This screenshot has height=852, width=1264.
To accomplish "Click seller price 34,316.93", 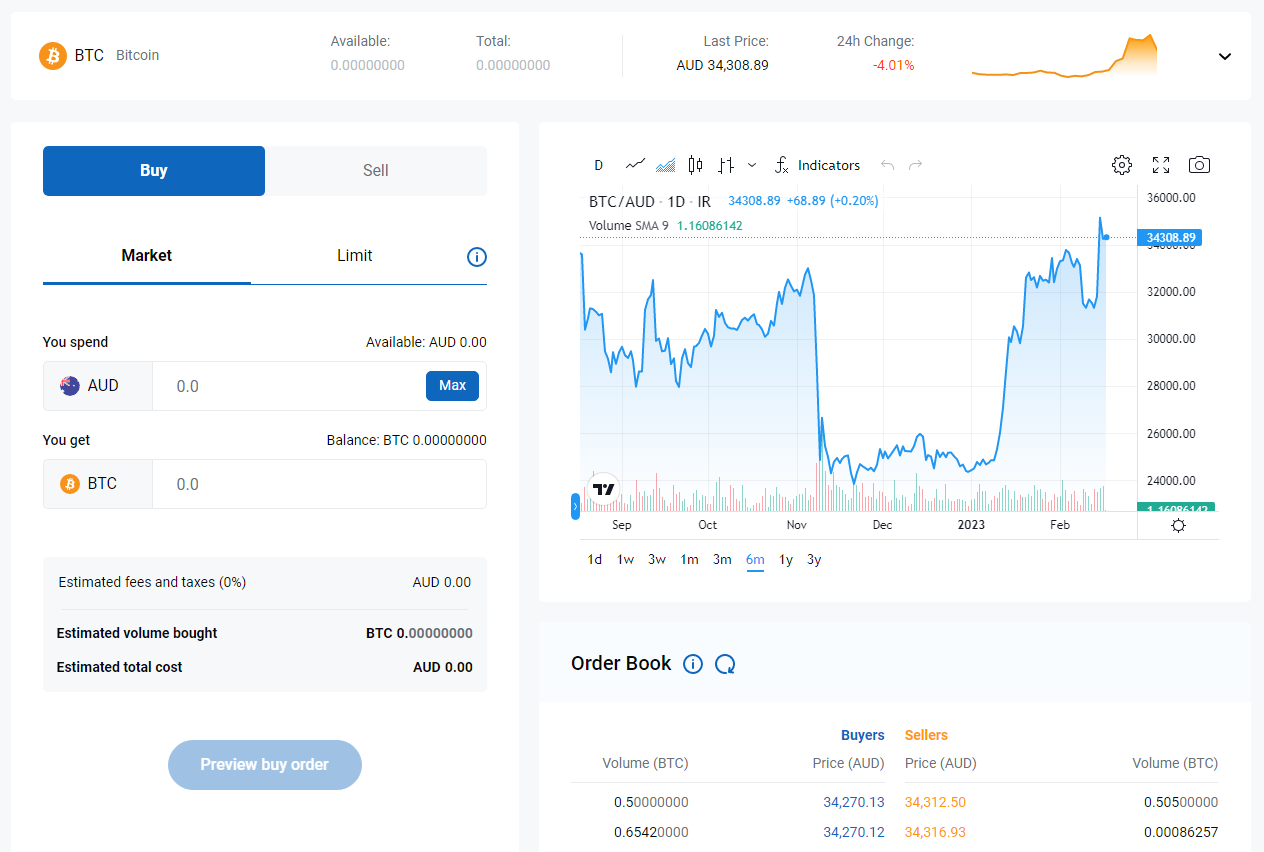I will pos(935,832).
